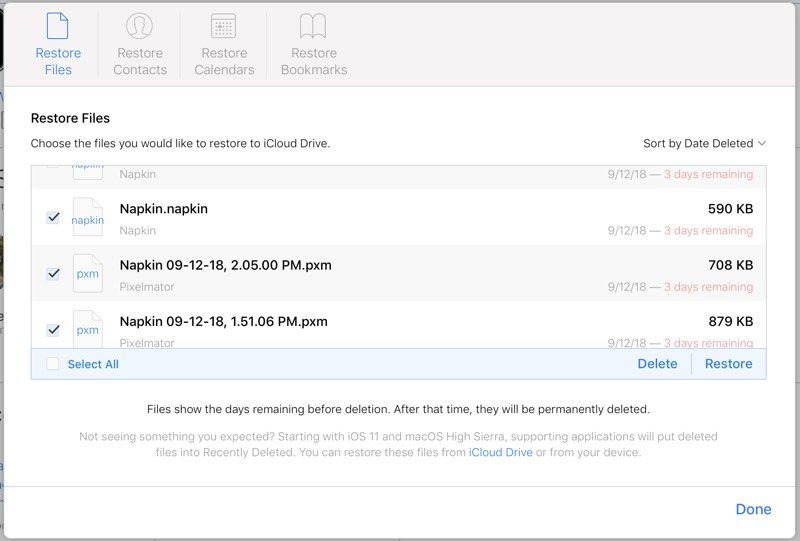
Task: Click the Restore Bookmarks book icon
Action: pos(313,26)
